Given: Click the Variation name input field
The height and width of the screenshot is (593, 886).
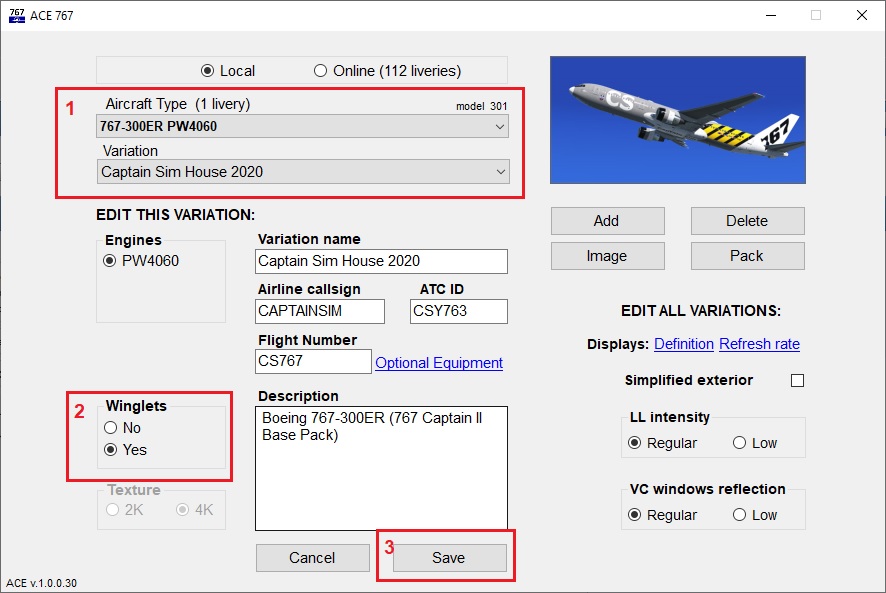Looking at the screenshot, I should click(381, 261).
